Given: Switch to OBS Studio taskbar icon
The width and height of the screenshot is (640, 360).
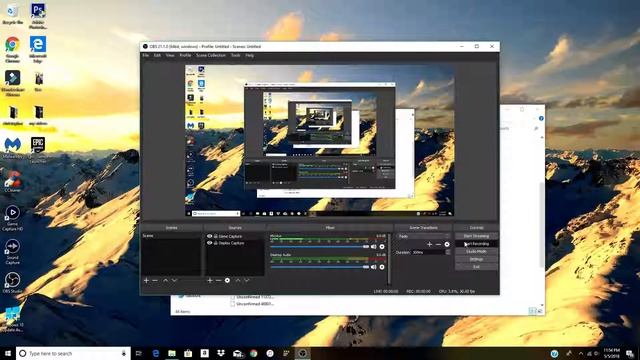Looking at the screenshot, I should (x=302, y=353).
